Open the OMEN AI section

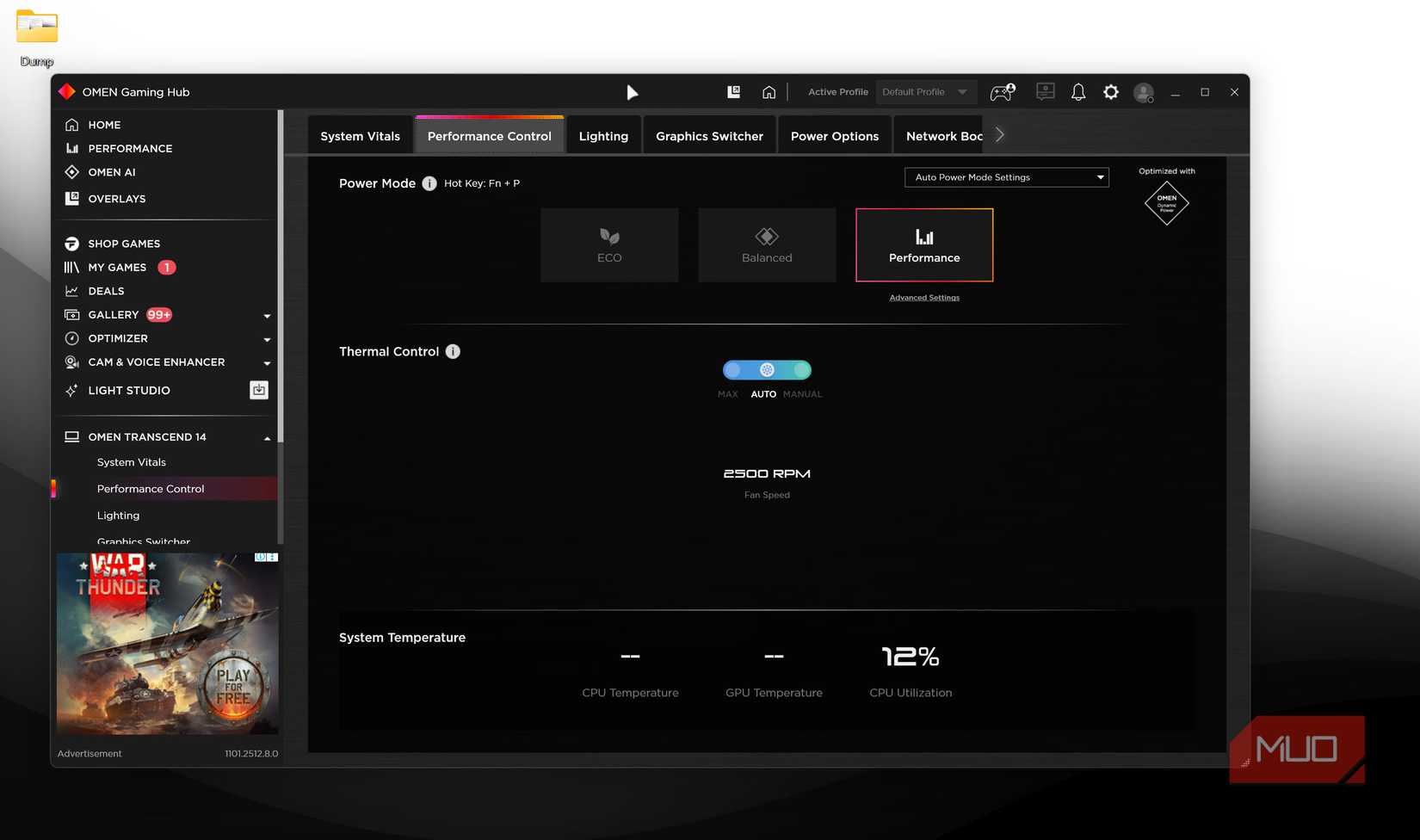(112, 172)
